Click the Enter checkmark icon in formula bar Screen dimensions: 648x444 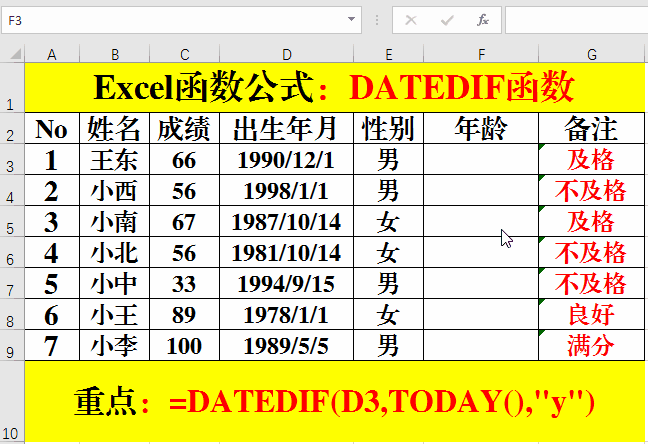click(x=447, y=20)
